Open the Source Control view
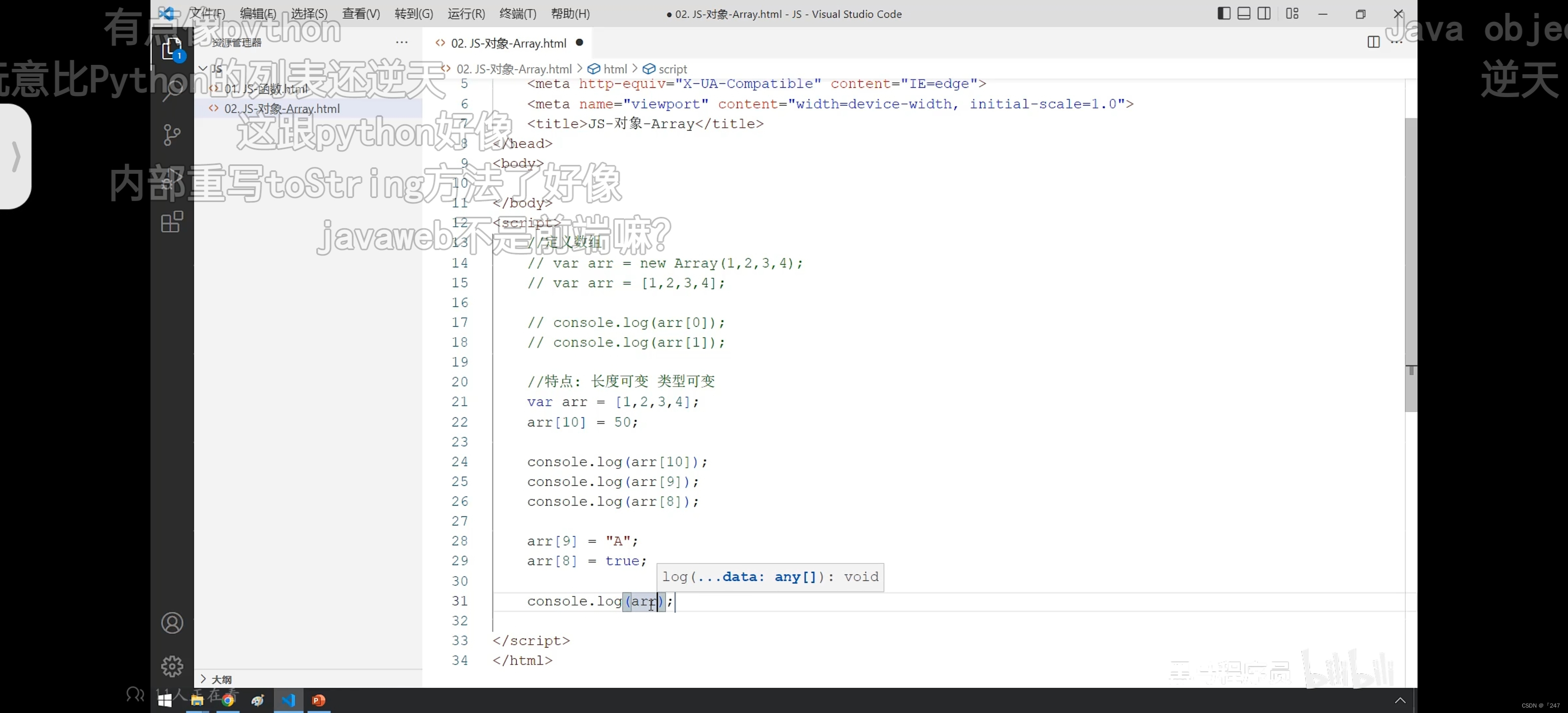The image size is (1568, 713). pyautogui.click(x=172, y=135)
